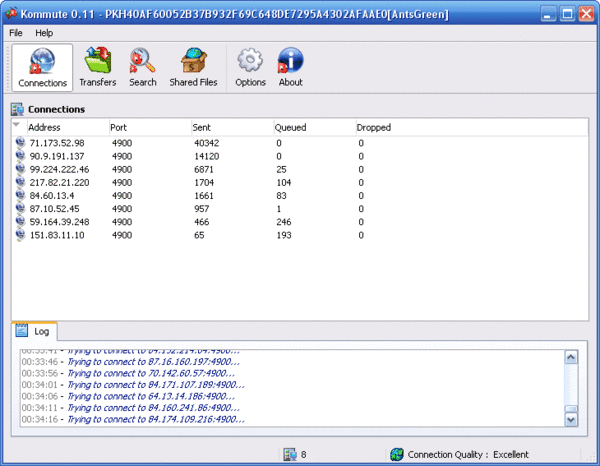The width and height of the screenshot is (600, 466).
Task: Open the Search toolbar icon
Action: [x=143, y=68]
